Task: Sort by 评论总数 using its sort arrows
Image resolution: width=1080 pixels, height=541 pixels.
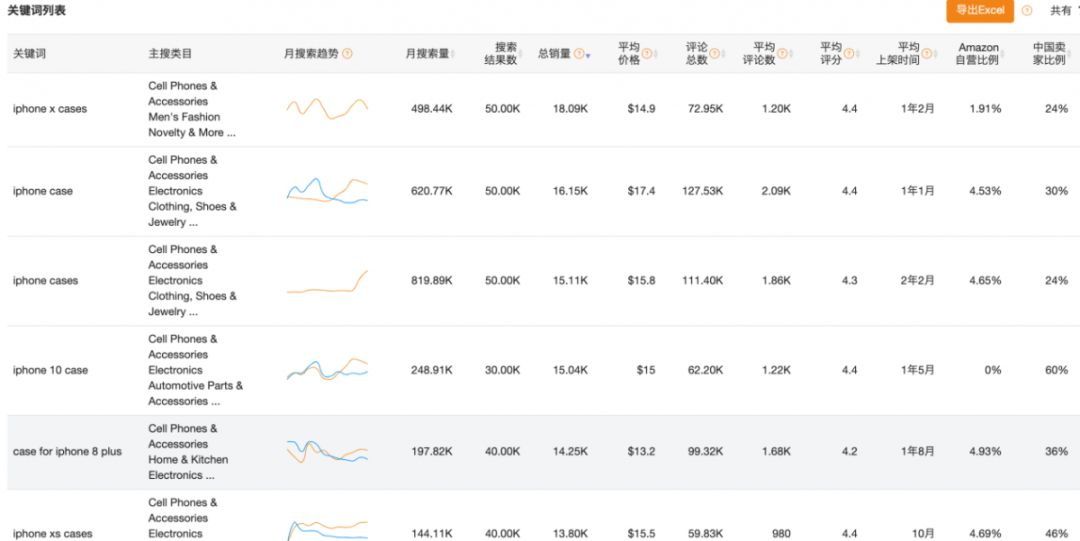Action: (723, 54)
